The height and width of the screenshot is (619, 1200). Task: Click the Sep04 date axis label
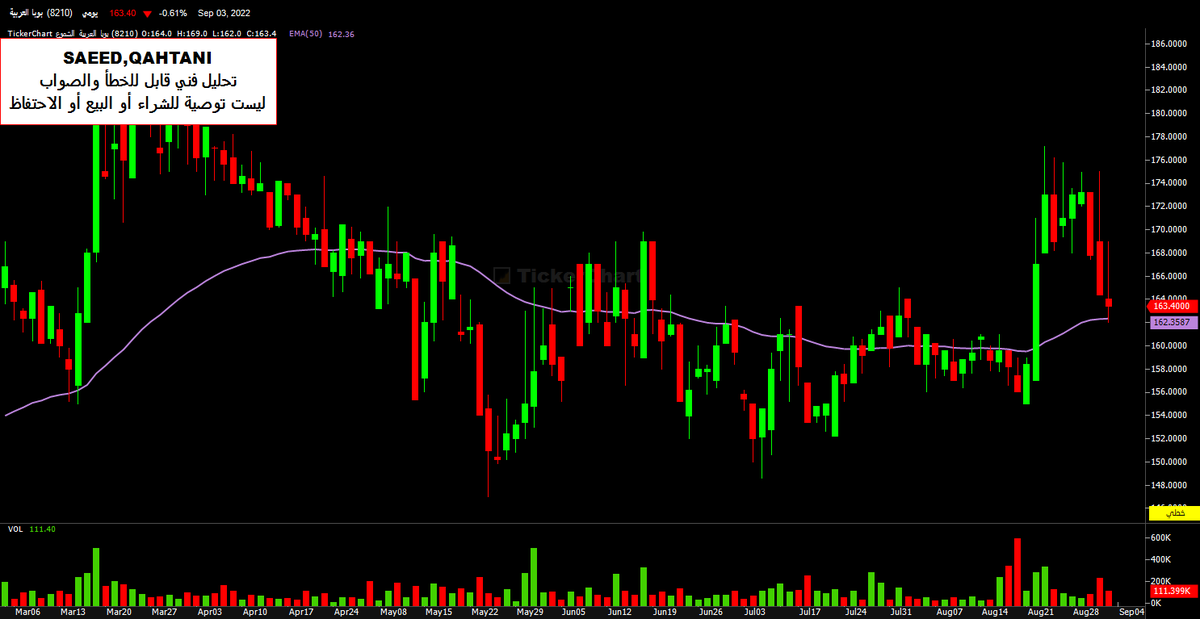(1131, 610)
